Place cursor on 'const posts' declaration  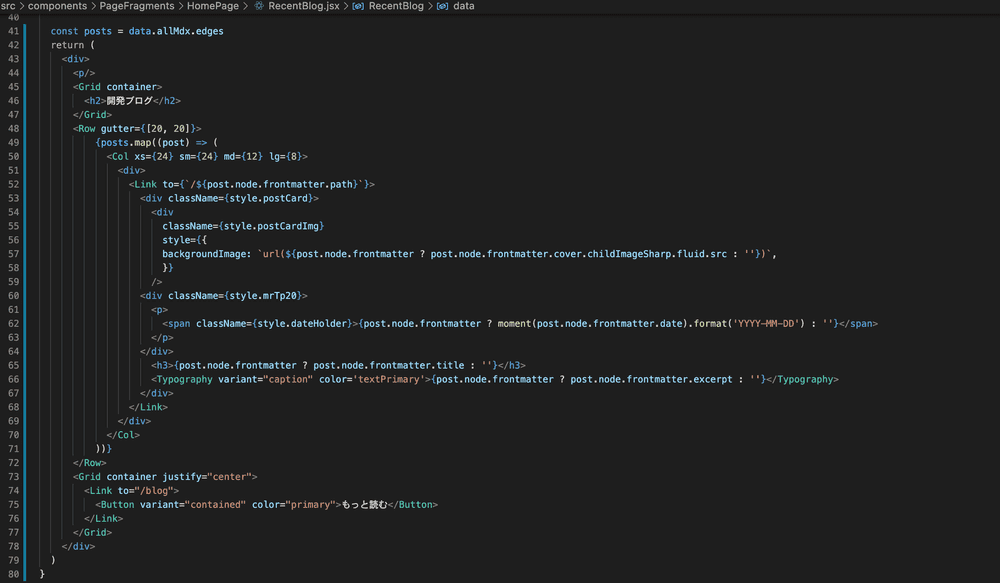(x=81, y=31)
